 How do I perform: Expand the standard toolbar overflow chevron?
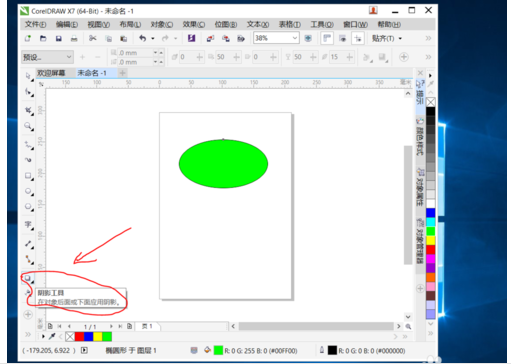click(428, 38)
